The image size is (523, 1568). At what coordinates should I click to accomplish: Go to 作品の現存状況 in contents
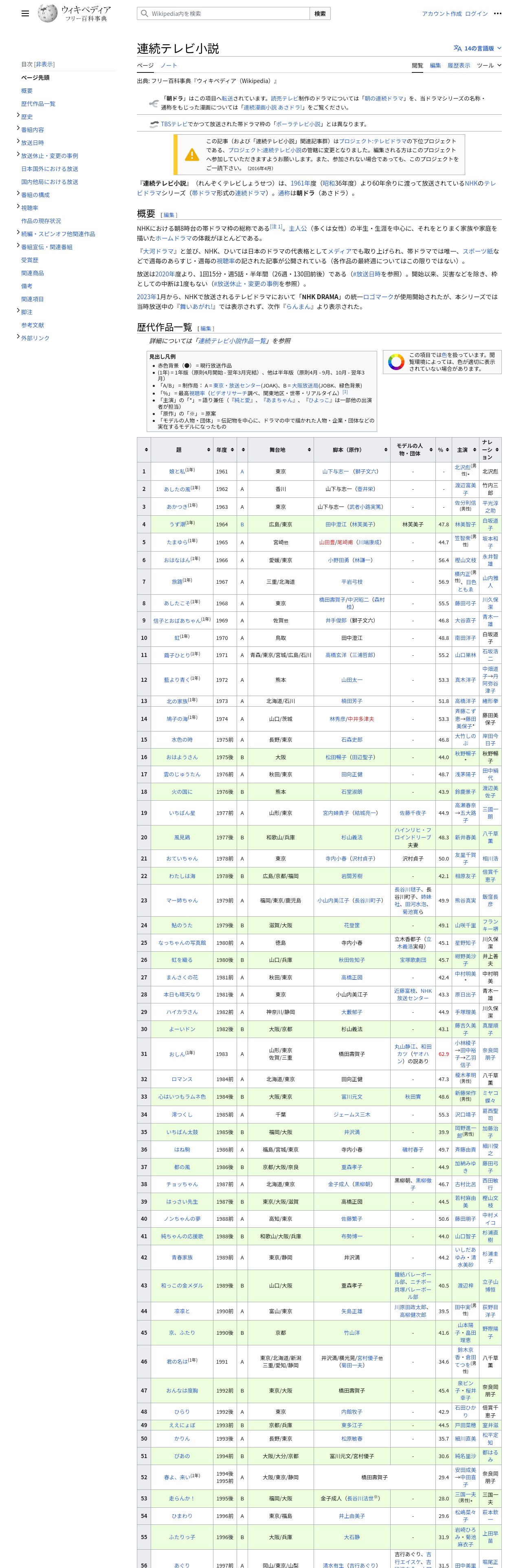pos(41,221)
